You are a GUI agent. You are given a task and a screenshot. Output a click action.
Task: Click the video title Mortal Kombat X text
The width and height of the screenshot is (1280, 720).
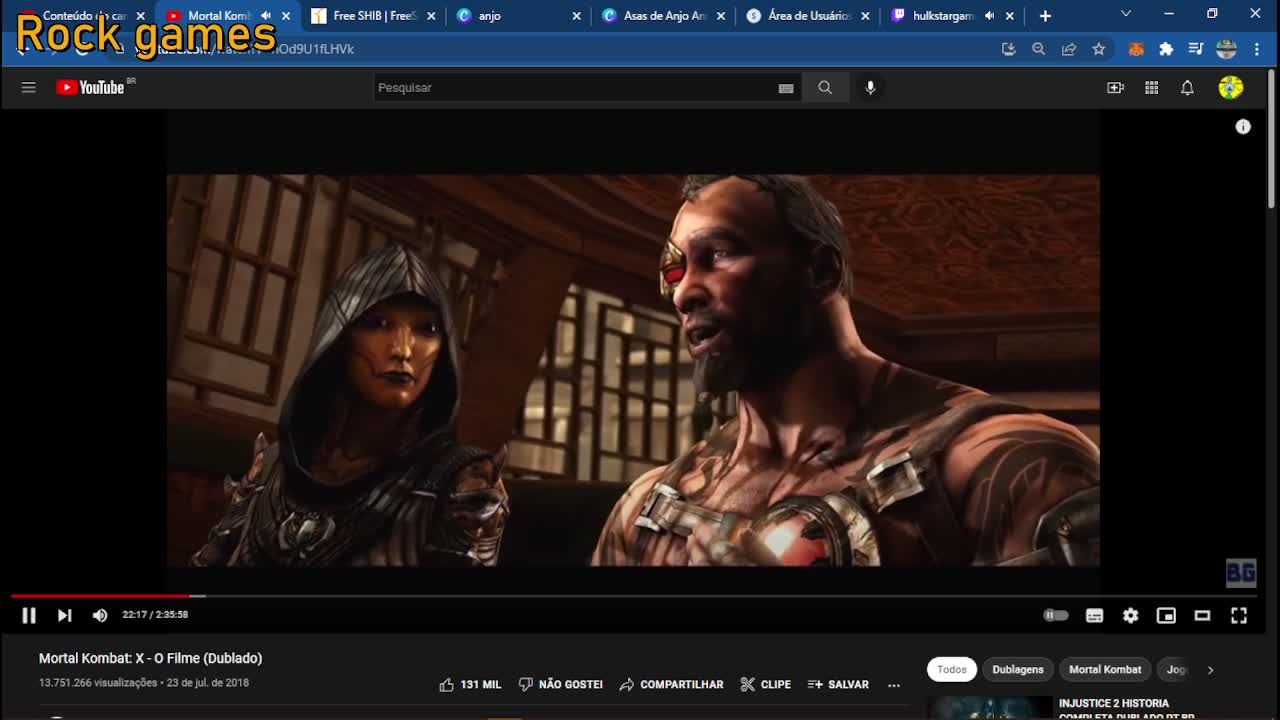(x=150, y=658)
